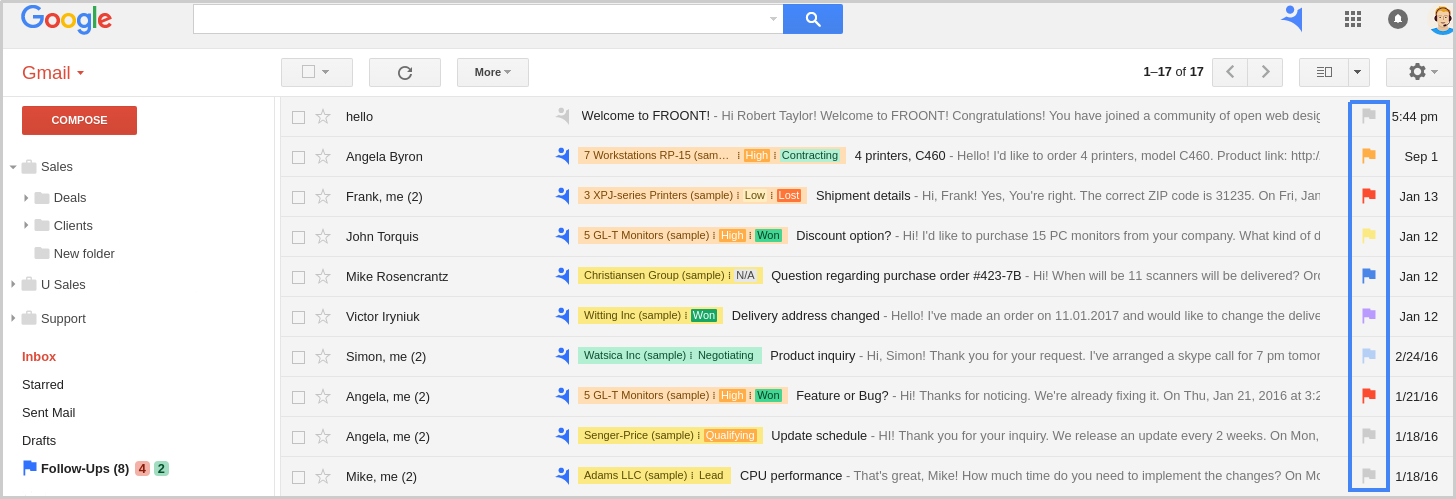This screenshot has width=1456, height=499.
Task: Expand the Support folder
Action: point(13,318)
